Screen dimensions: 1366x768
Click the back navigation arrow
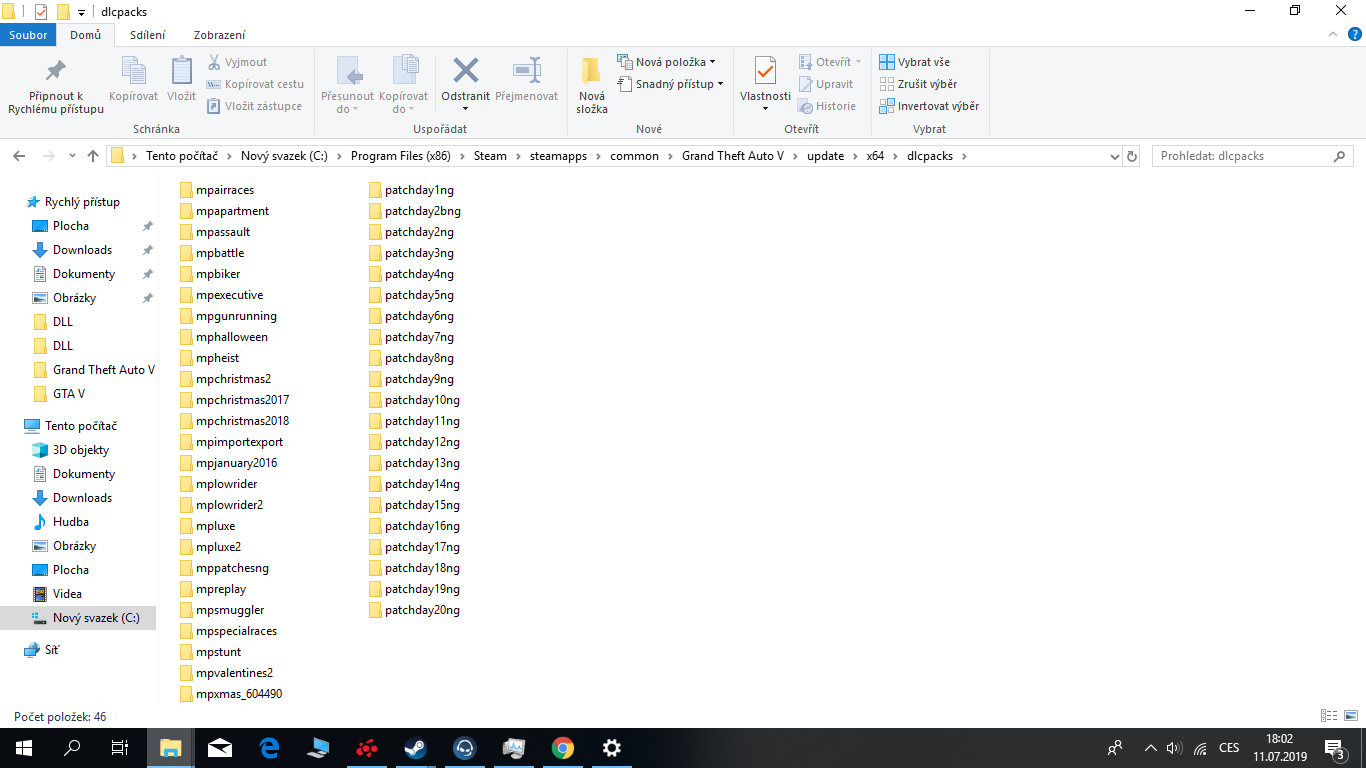coord(19,156)
